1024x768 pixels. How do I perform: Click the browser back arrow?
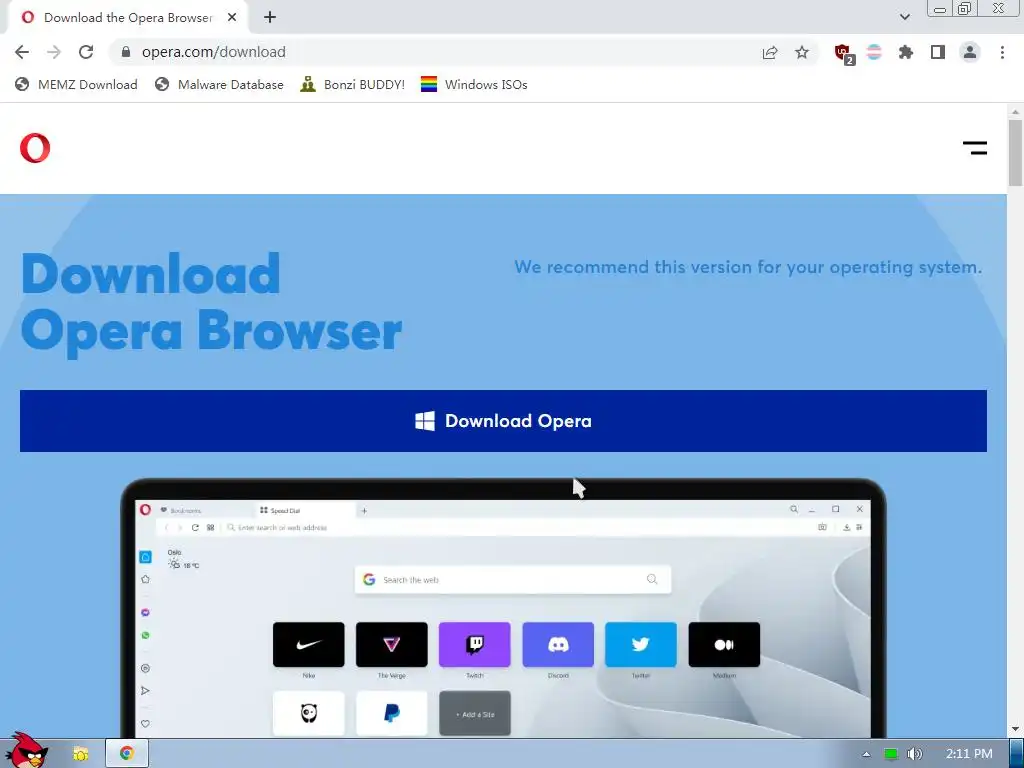coord(22,52)
